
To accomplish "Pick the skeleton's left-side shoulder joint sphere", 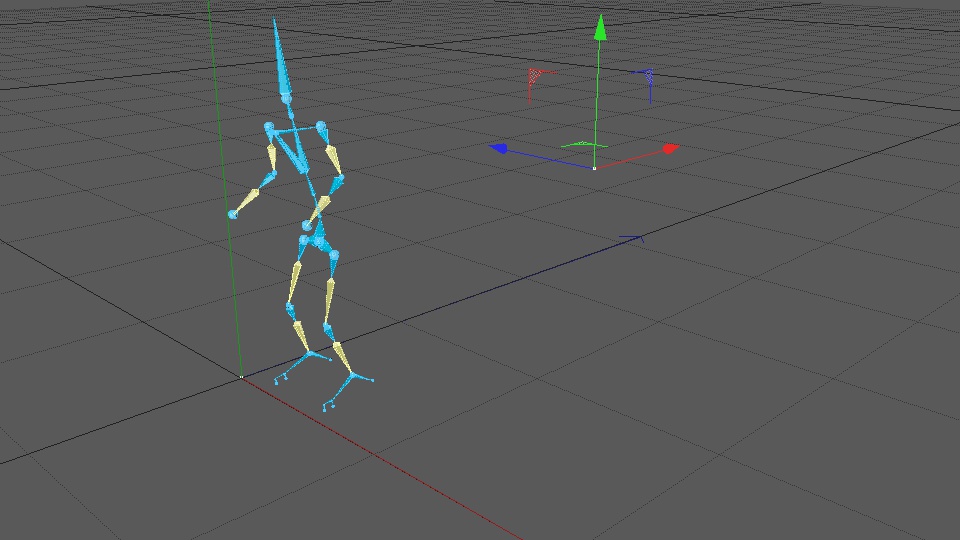I will (x=269, y=127).
